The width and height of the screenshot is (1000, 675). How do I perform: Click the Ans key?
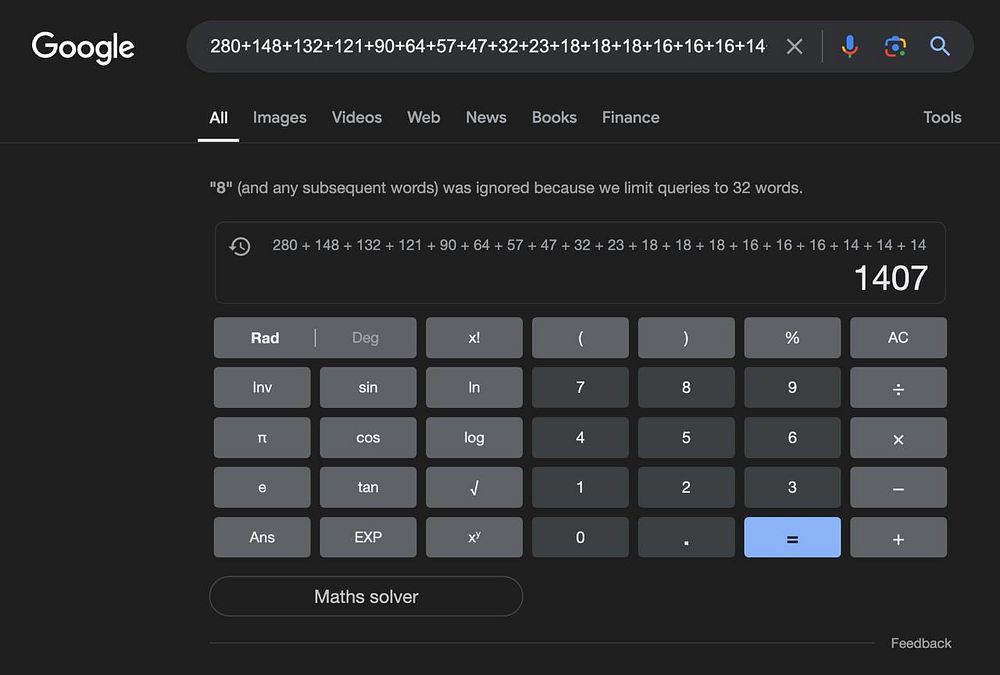pyautogui.click(x=262, y=537)
